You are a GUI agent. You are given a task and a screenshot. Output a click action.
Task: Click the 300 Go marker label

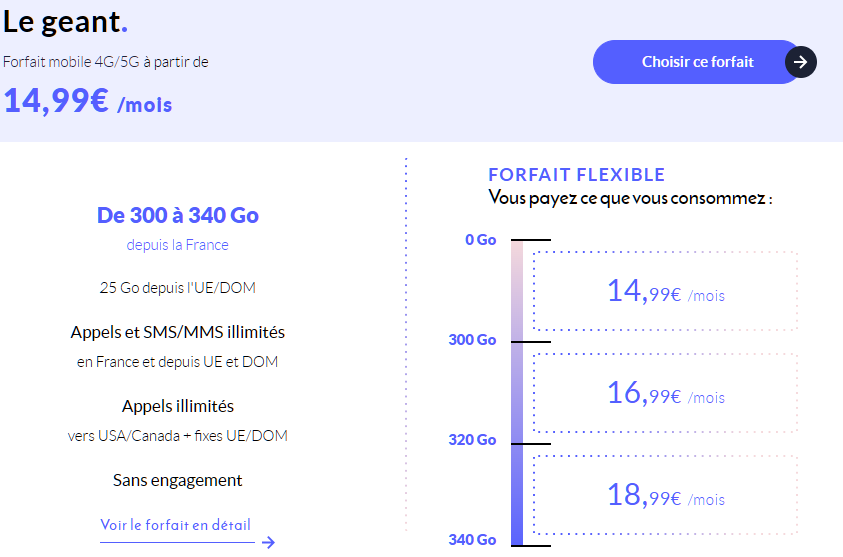pyautogui.click(x=472, y=340)
